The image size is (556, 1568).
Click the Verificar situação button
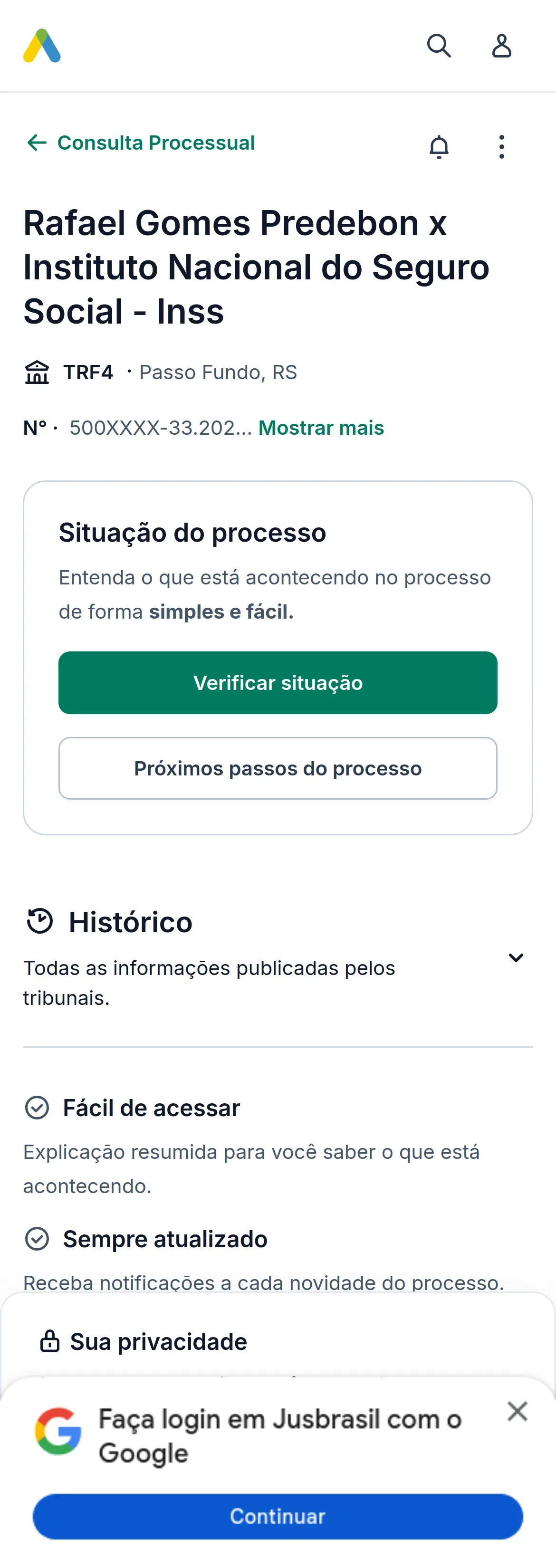[278, 682]
